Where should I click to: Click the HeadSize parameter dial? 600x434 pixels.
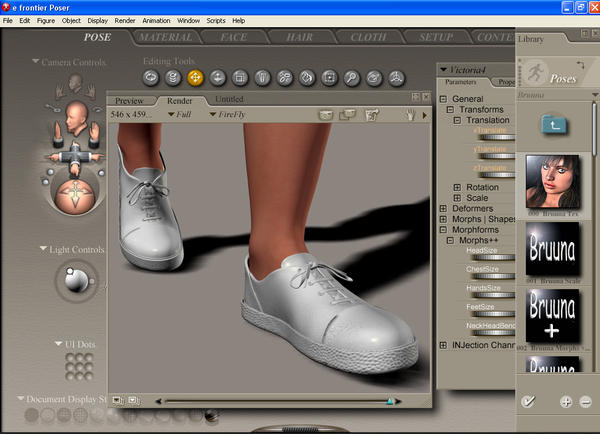pos(494,257)
